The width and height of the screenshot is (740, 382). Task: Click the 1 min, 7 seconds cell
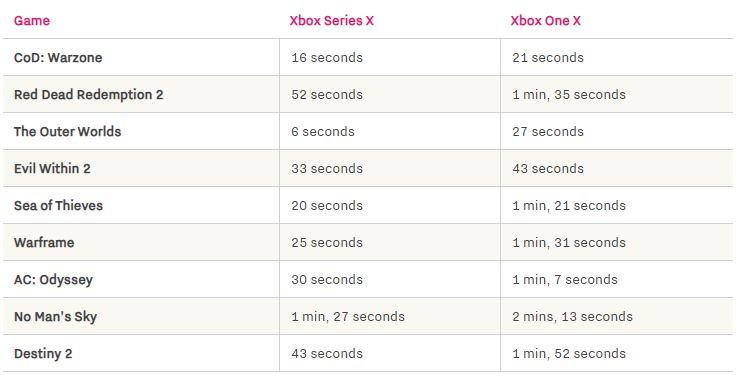coord(565,280)
